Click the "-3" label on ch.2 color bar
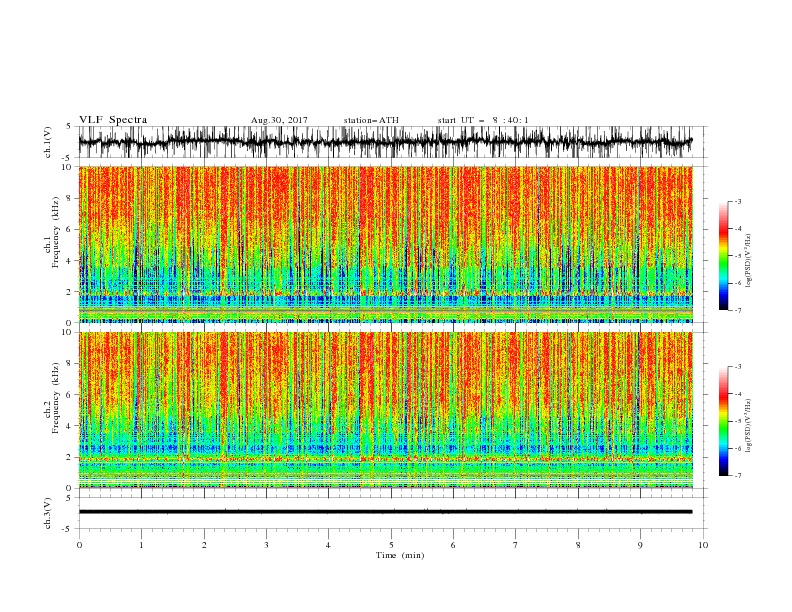 738,367
